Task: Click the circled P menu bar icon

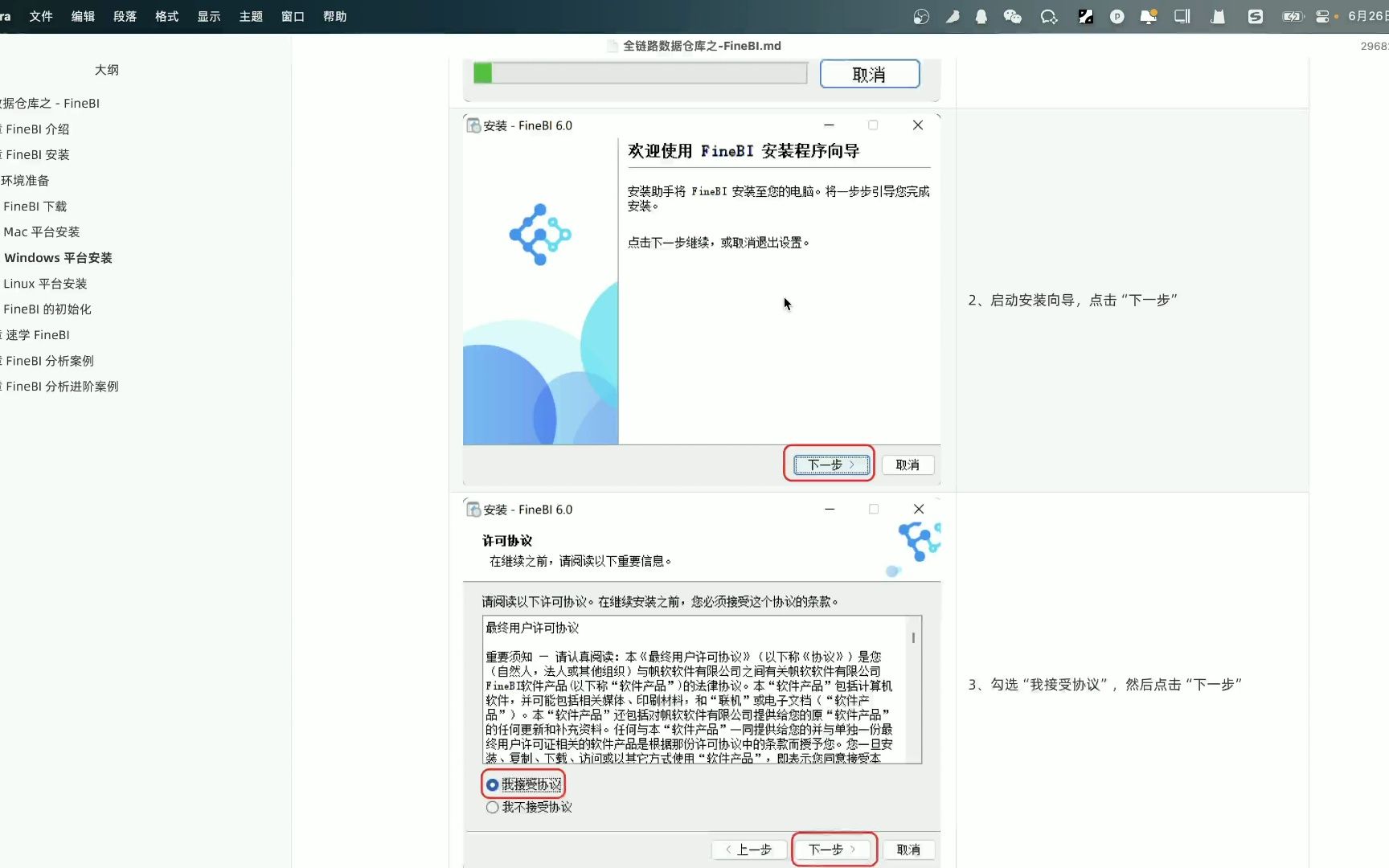Action: [1117, 16]
